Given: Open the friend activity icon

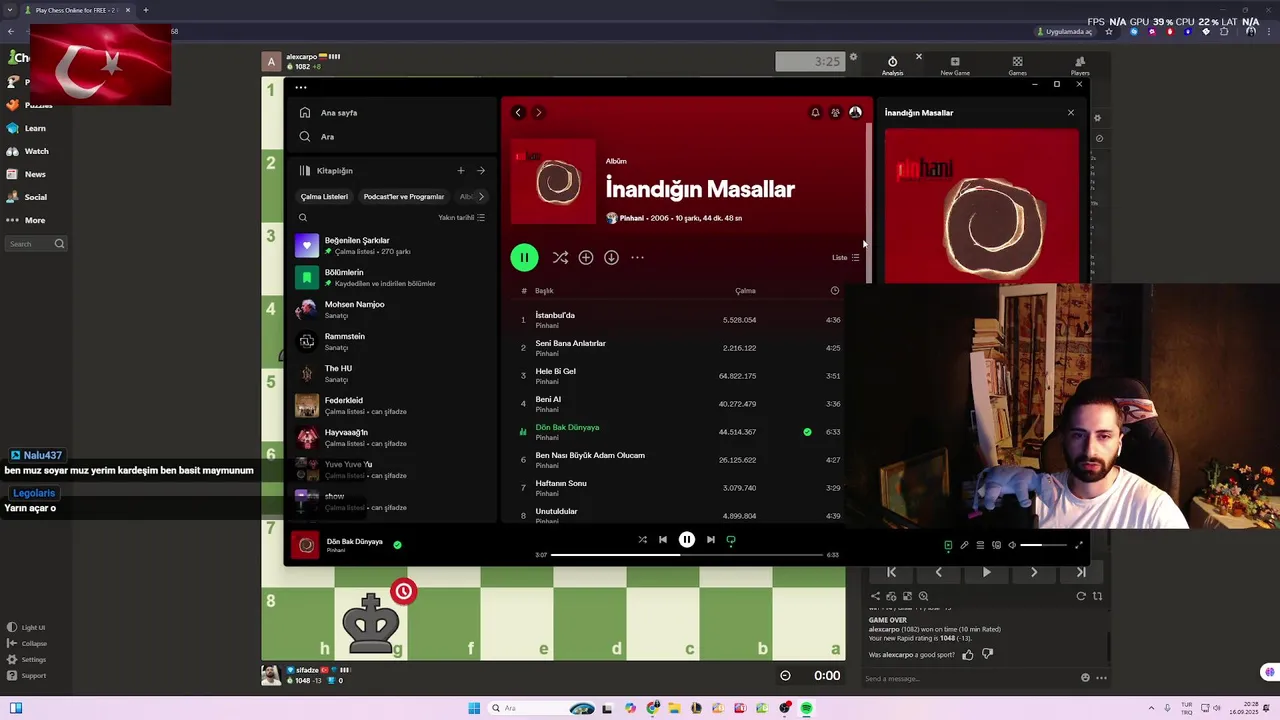Looking at the screenshot, I should [x=835, y=112].
